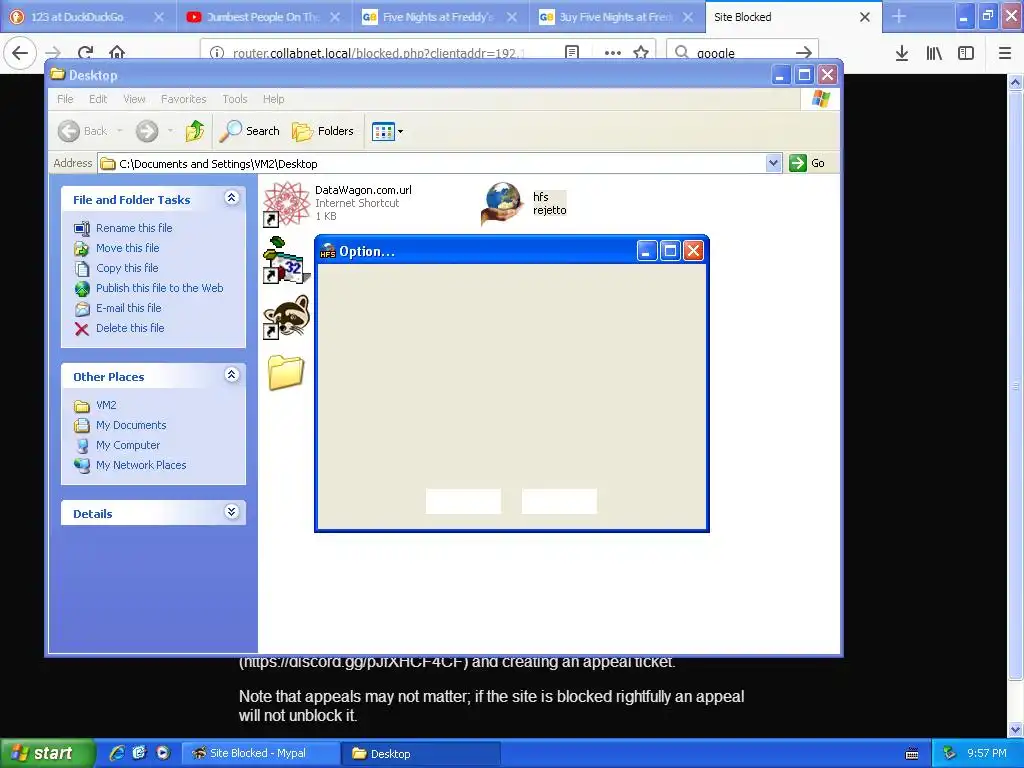
Task: Open the Views dropdown in Explorer toolbar
Action: tap(387, 131)
